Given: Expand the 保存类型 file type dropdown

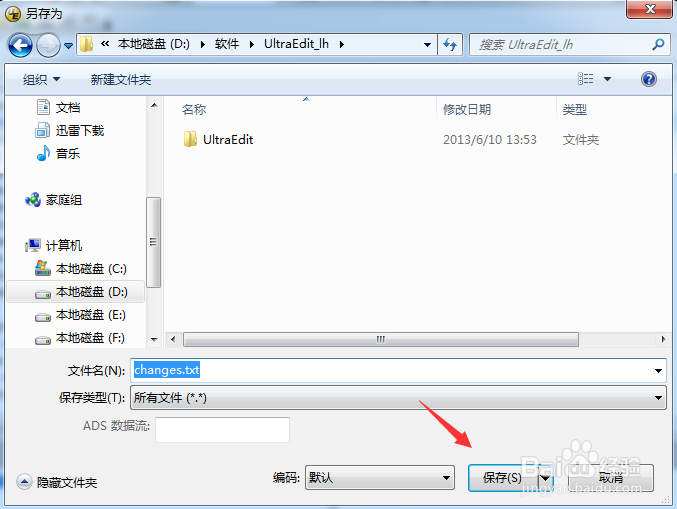Looking at the screenshot, I should pos(398,398).
